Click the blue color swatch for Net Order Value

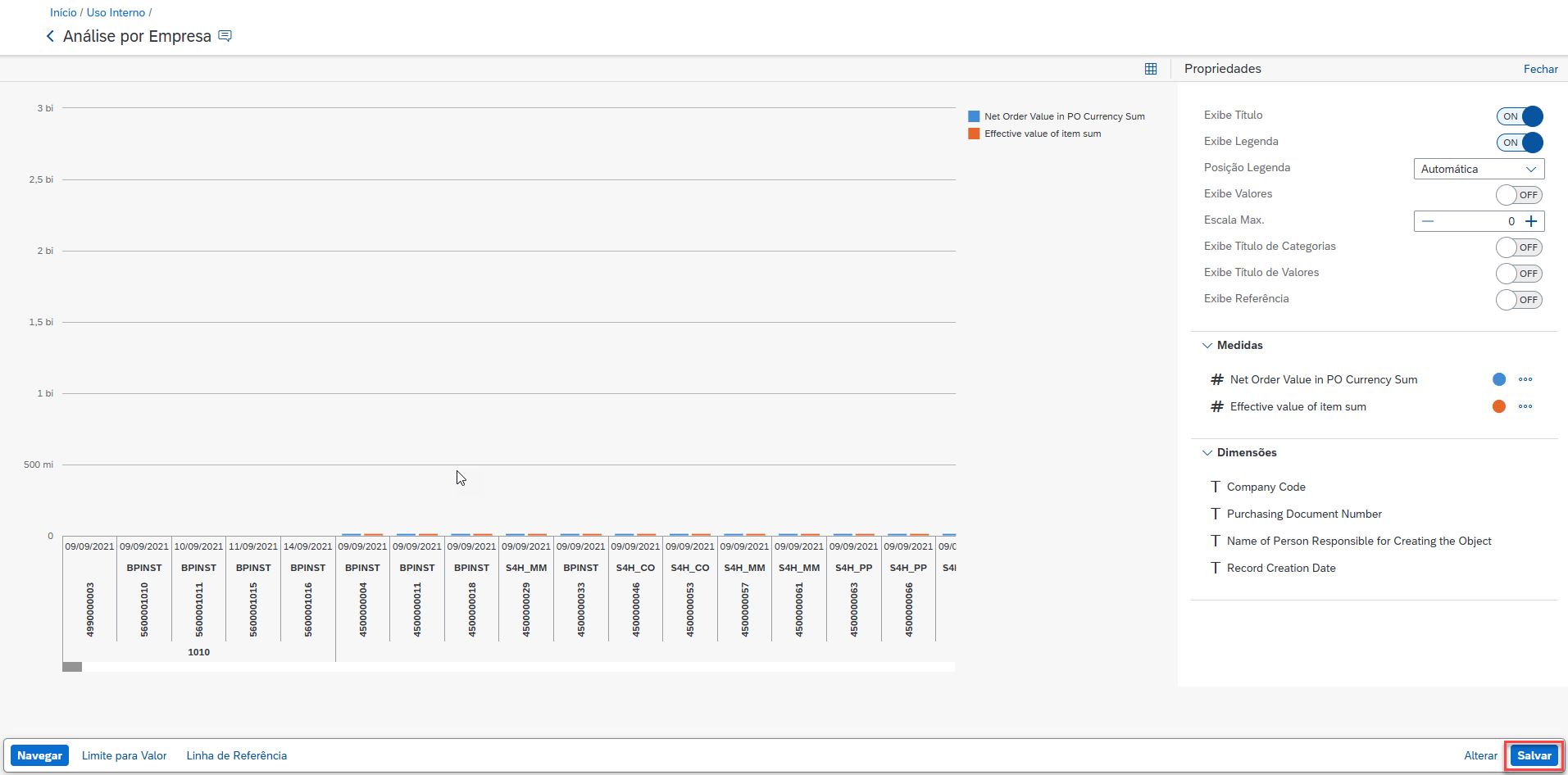(1498, 379)
